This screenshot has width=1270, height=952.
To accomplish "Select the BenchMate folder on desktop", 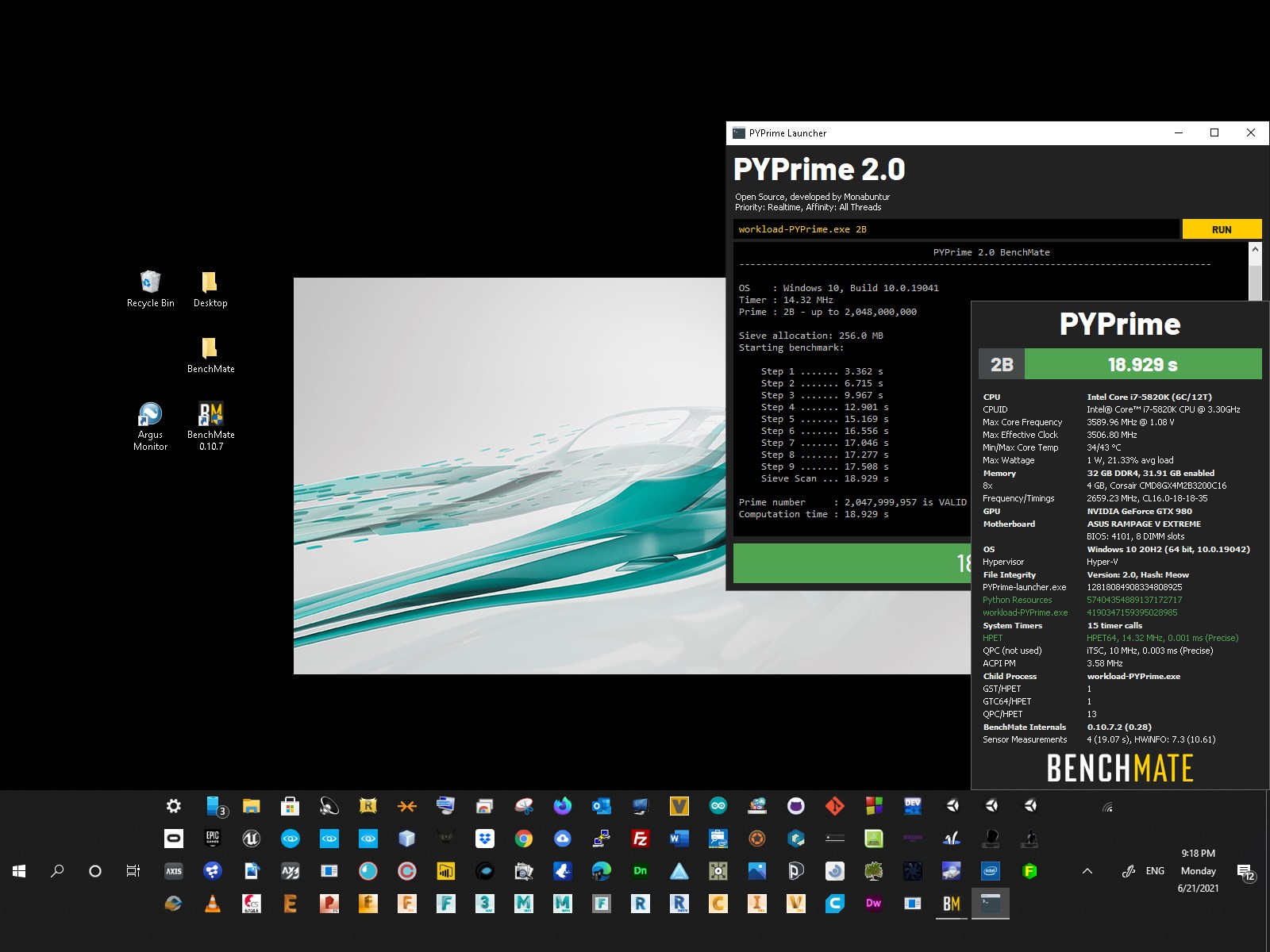I will tap(210, 355).
